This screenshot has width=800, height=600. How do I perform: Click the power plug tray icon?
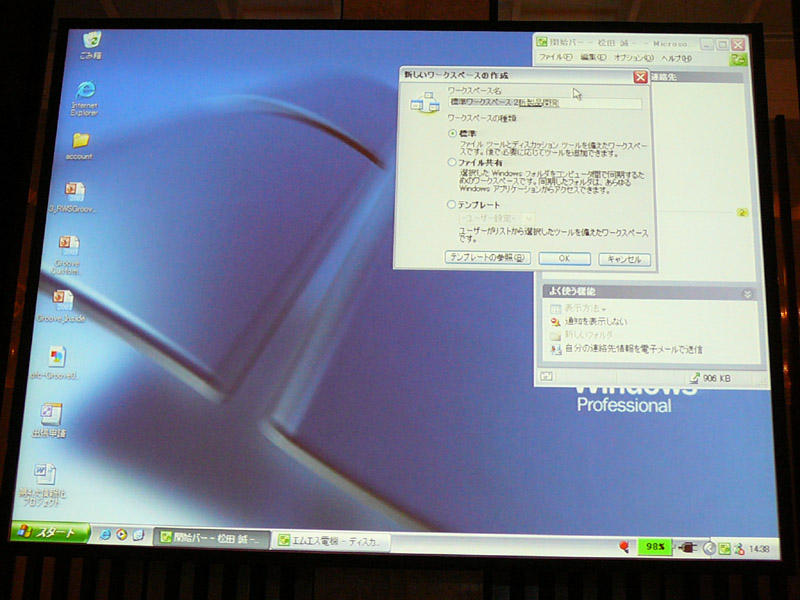pos(686,548)
